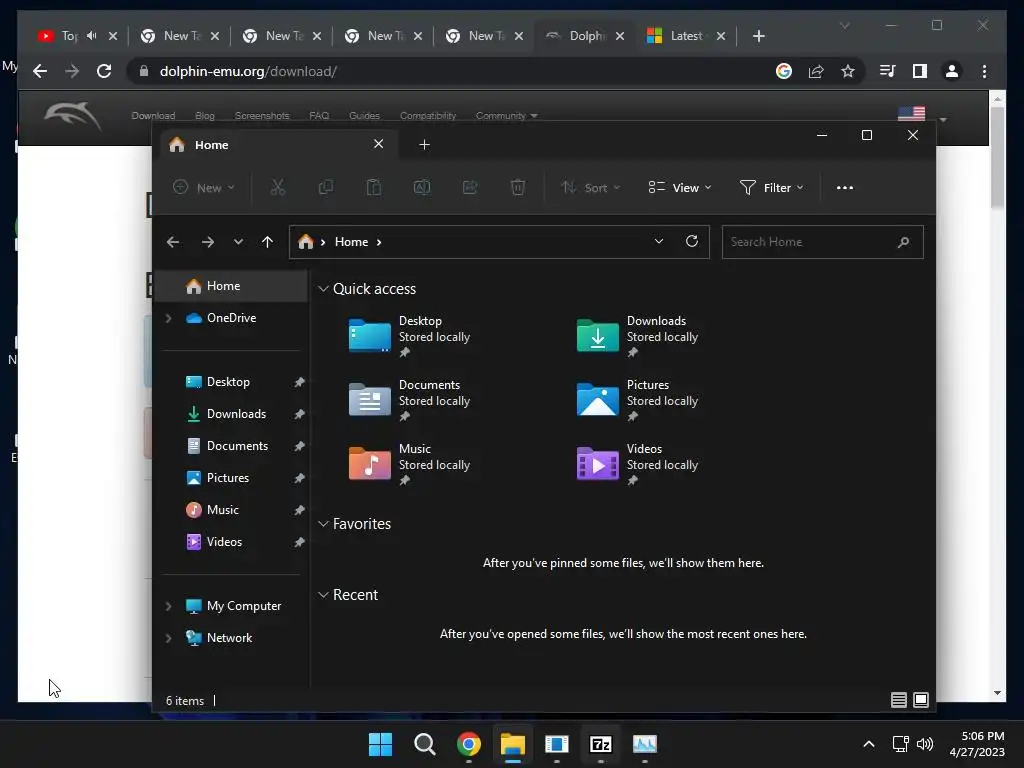
Task: Collapse the Quick access section
Action: pos(323,289)
